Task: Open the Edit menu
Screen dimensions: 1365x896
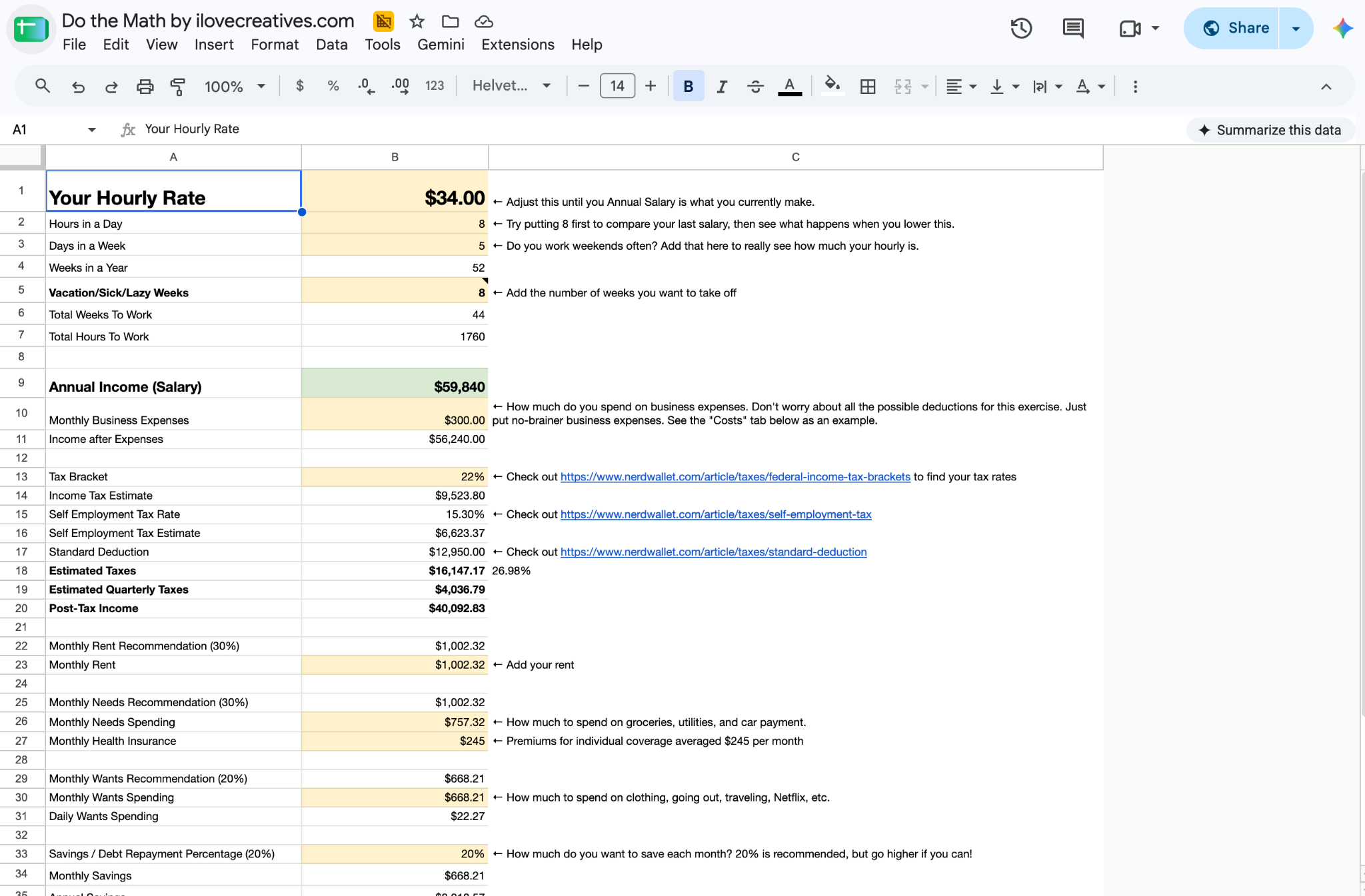Action: tap(116, 45)
